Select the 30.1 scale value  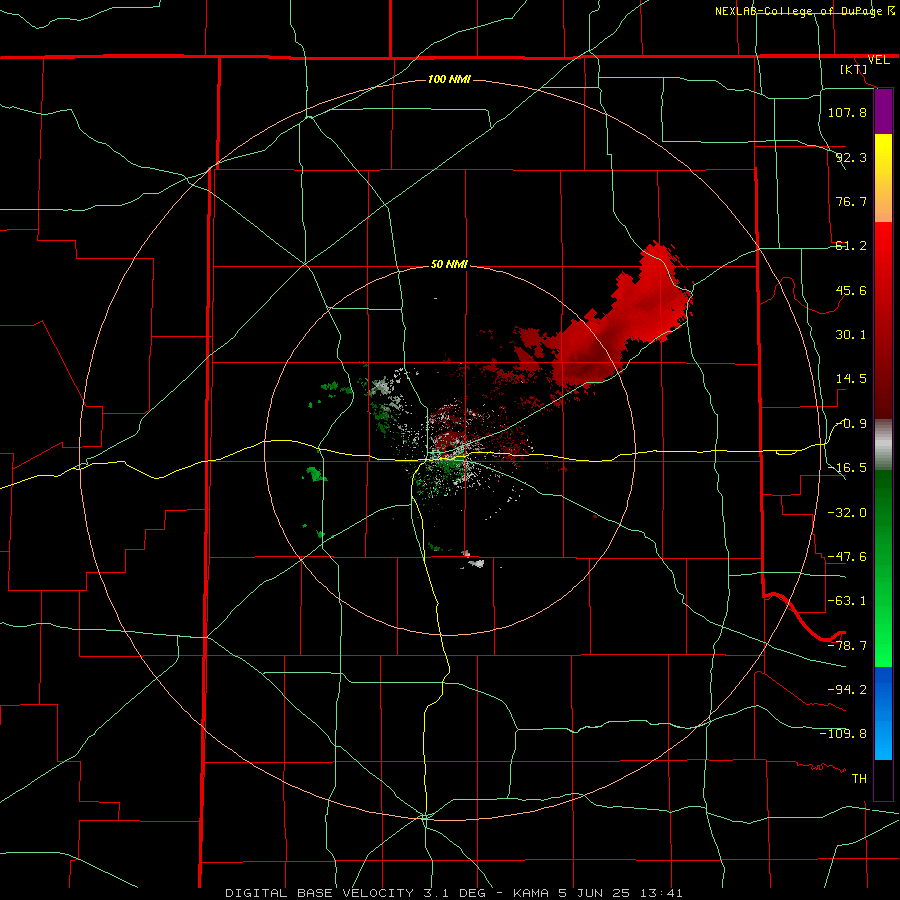[851, 335]
